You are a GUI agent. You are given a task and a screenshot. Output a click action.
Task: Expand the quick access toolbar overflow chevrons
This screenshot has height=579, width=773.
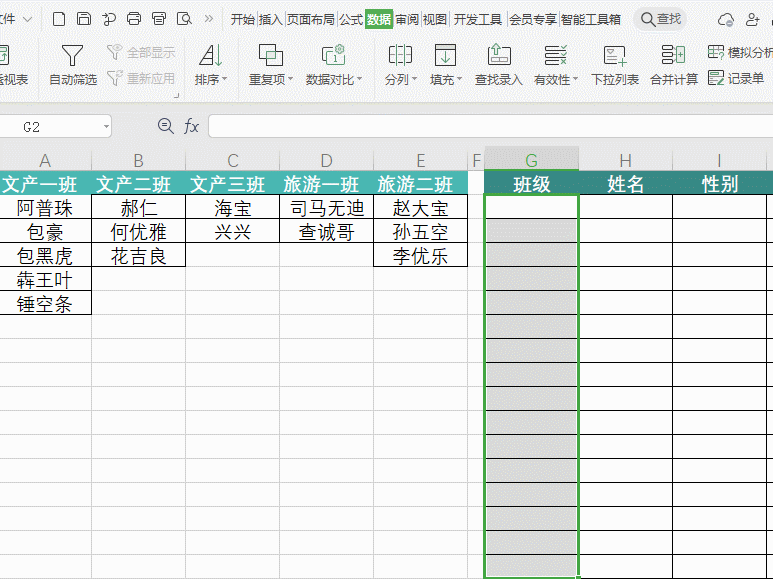pyautogui.click(x=209, y=19)
